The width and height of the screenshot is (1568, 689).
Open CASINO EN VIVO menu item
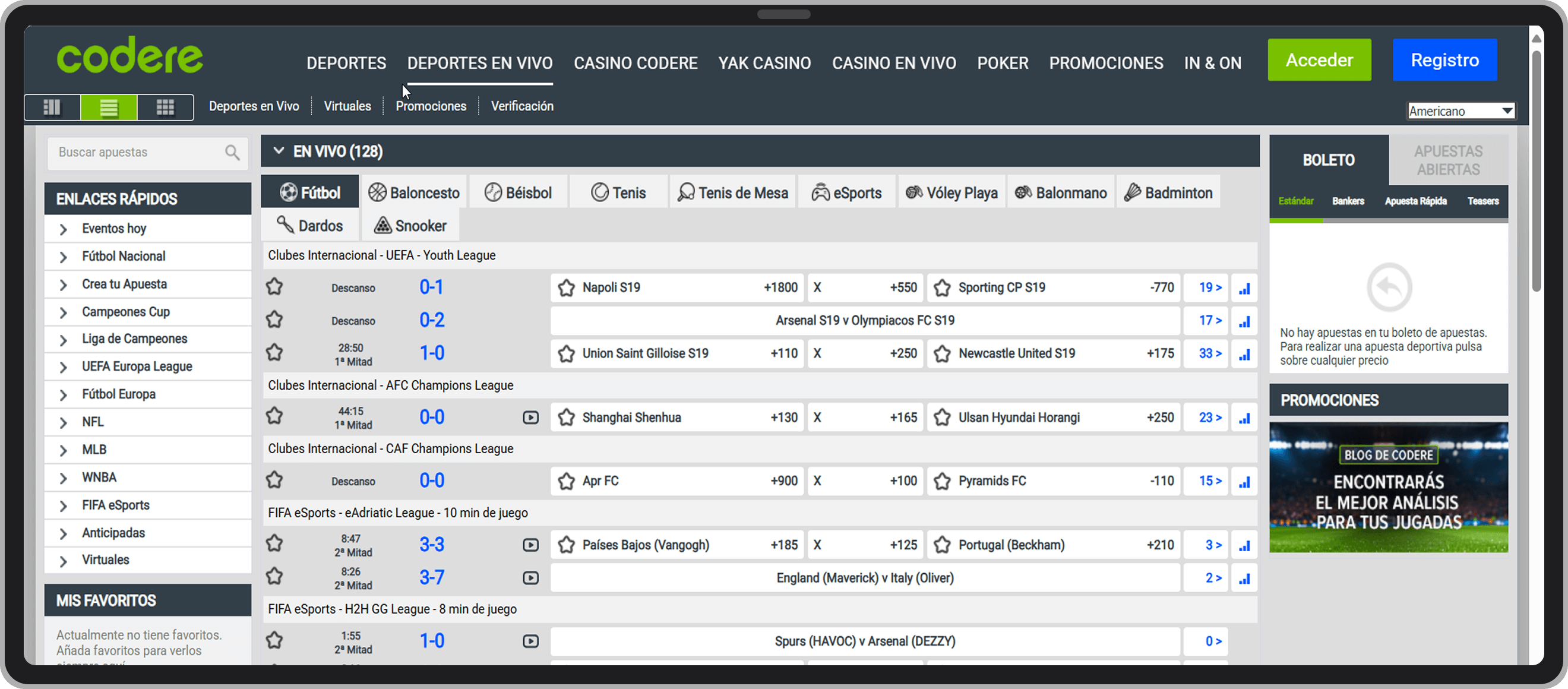pos(893,63)
